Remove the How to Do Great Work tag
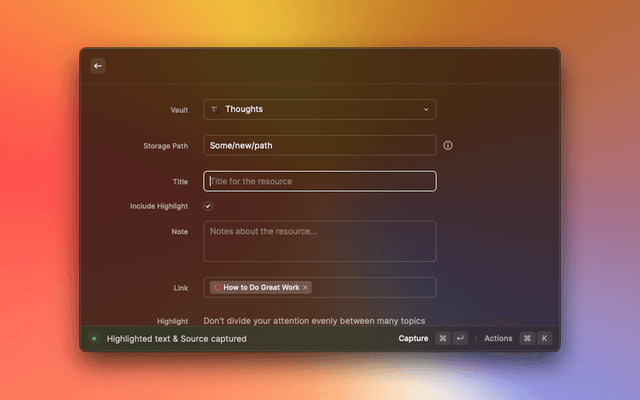Viewport: 640px width, 400px height. 306,288
